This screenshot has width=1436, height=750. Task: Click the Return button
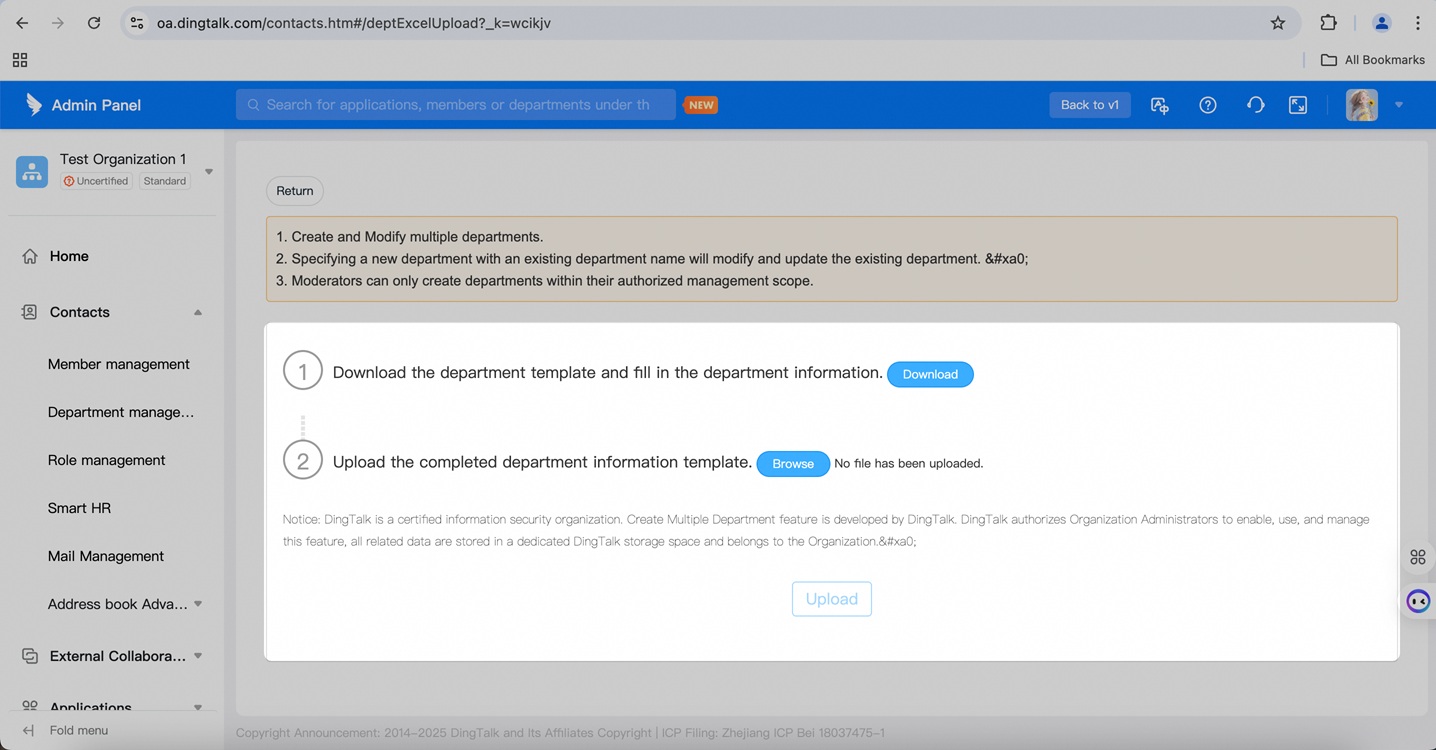[295, 191]
